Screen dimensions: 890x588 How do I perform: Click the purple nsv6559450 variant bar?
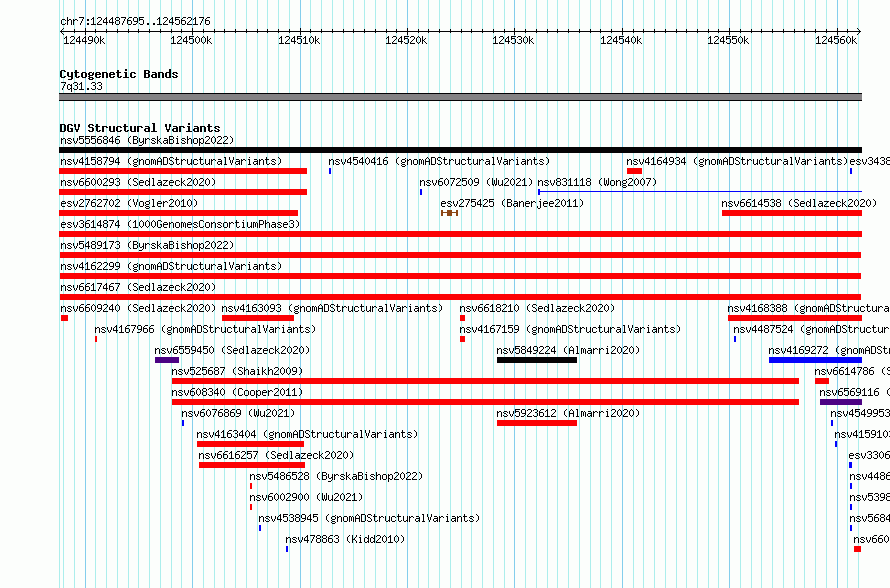167,360
